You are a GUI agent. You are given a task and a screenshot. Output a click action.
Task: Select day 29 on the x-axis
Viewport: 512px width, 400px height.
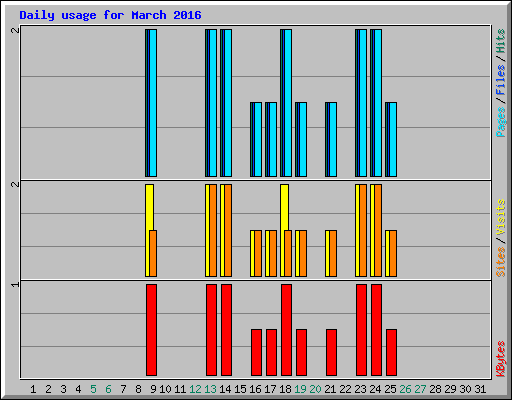(450, 389)
